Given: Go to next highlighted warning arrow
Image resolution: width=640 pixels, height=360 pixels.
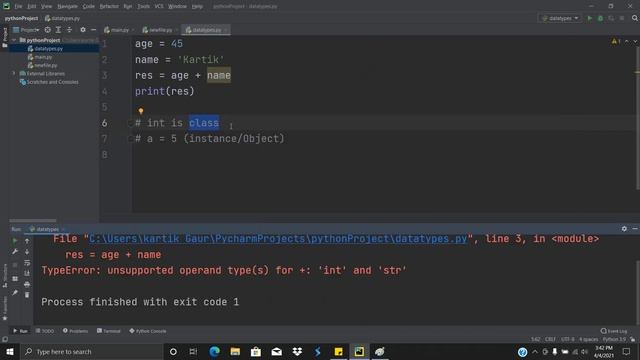Looking at the screenshot, I should (x=635, y=42).
